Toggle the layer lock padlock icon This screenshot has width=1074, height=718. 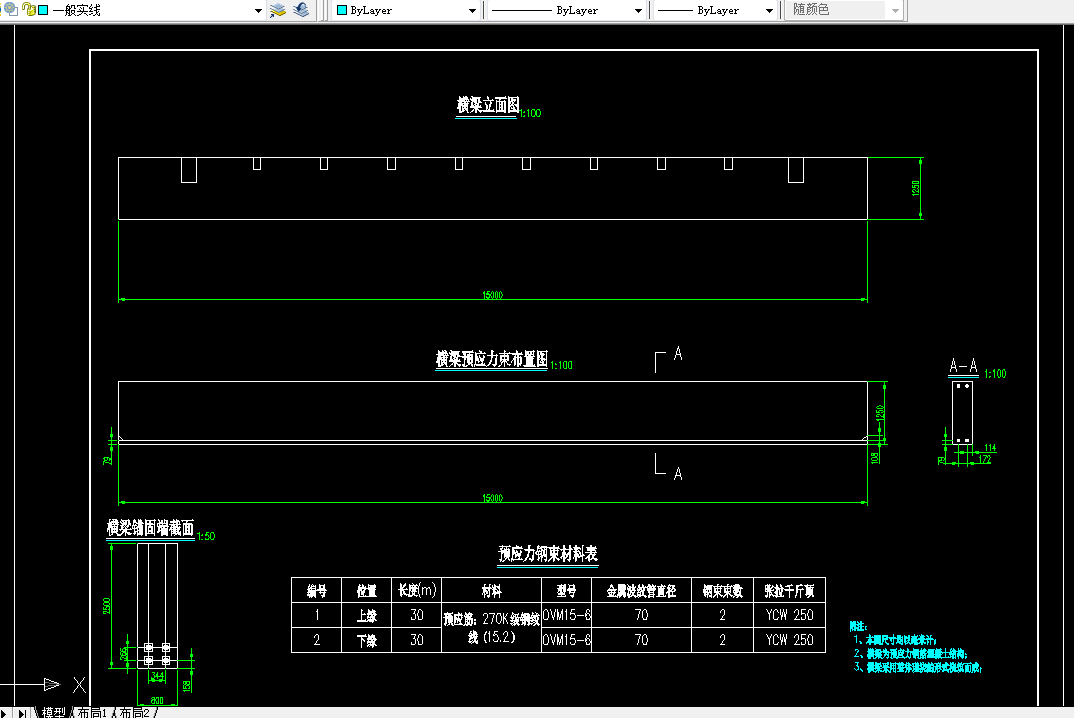[29, 10]
